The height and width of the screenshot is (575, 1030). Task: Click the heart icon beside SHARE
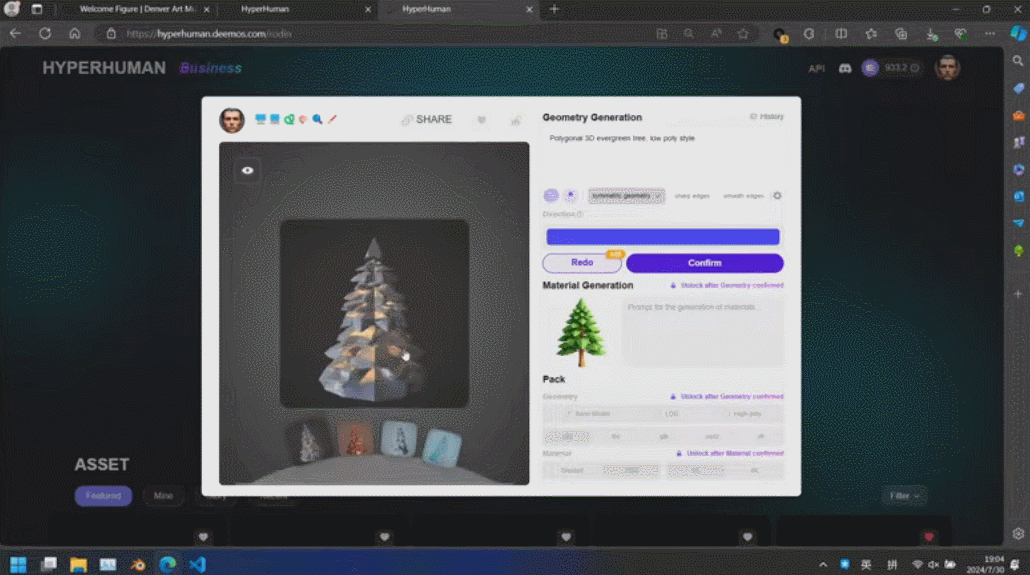(481, 120)
